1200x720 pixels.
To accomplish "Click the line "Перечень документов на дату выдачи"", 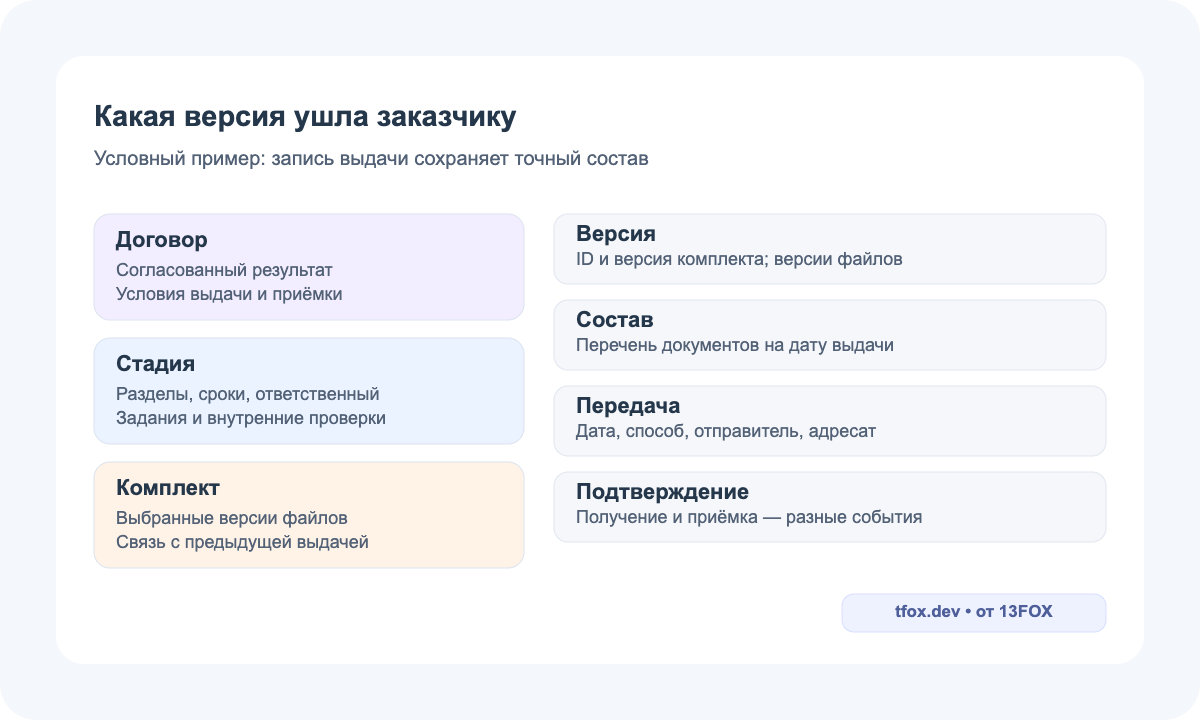I will (735, 345).
